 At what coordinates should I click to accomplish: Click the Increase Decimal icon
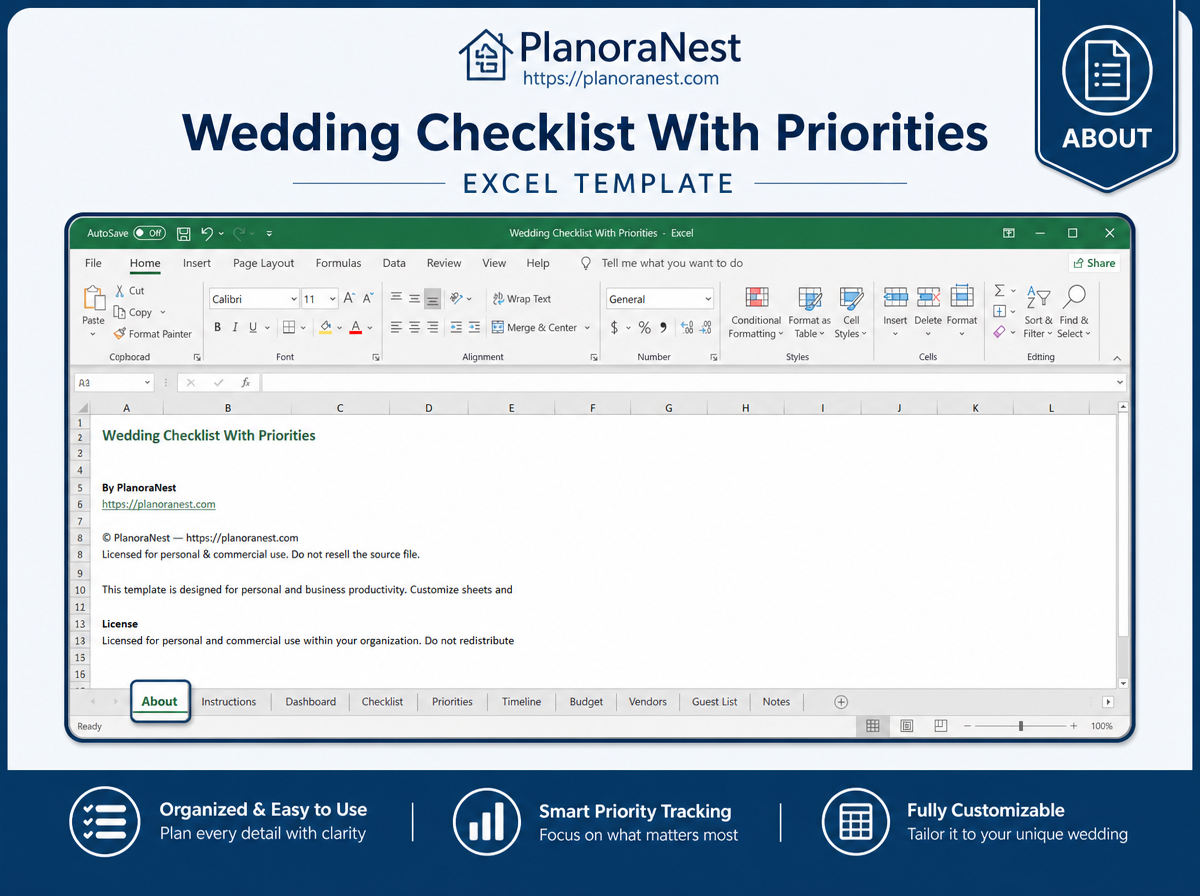pyautogui.click(x=687, y=328)
